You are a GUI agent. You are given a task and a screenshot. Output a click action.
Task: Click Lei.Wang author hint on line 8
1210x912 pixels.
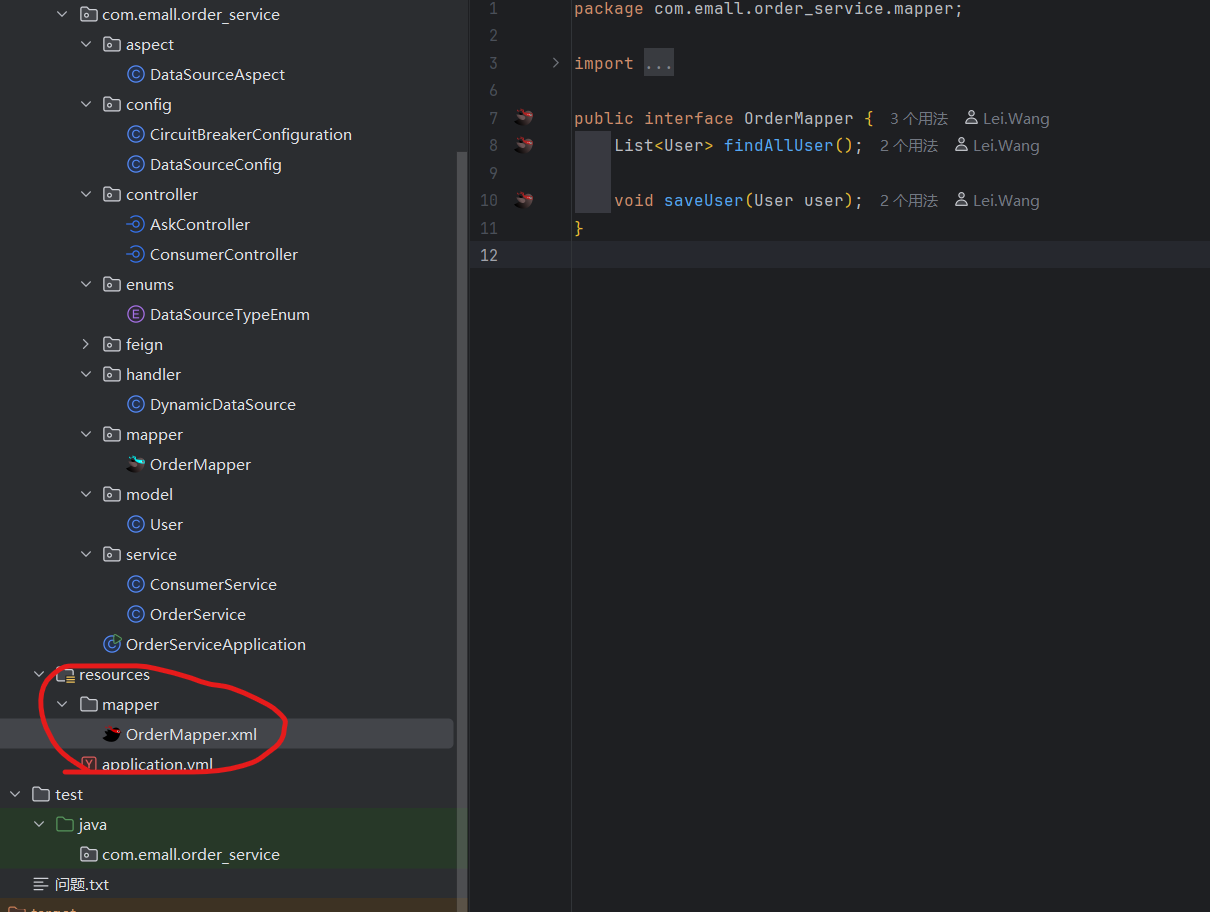click(x=1006, y=146)
